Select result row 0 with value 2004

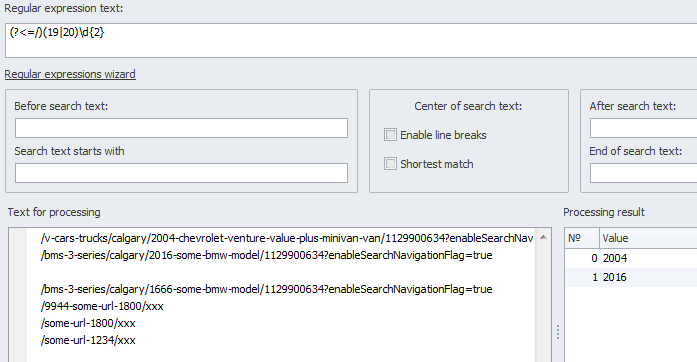[x=631, y=258]
